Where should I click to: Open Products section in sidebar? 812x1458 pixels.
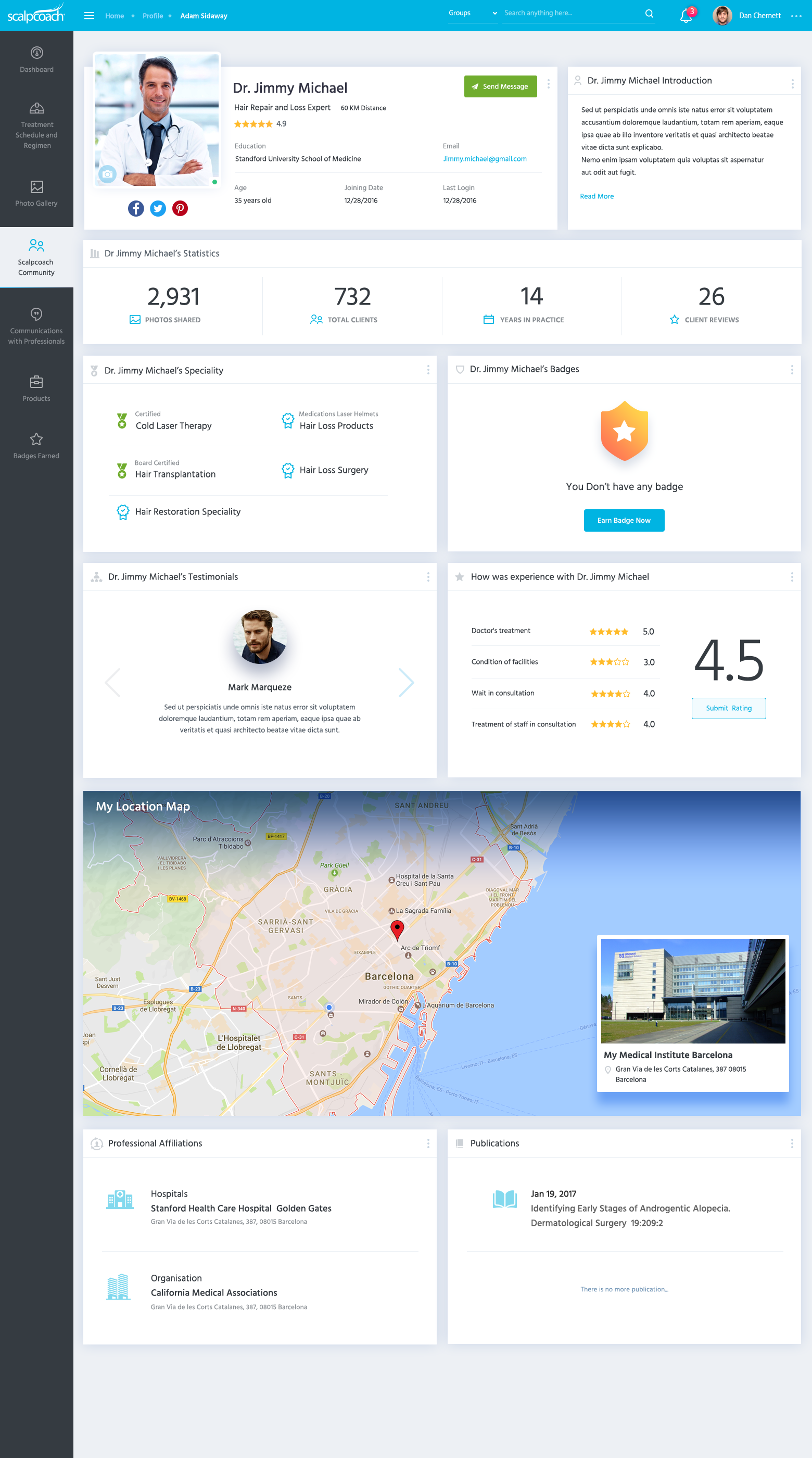coord(37,388)
